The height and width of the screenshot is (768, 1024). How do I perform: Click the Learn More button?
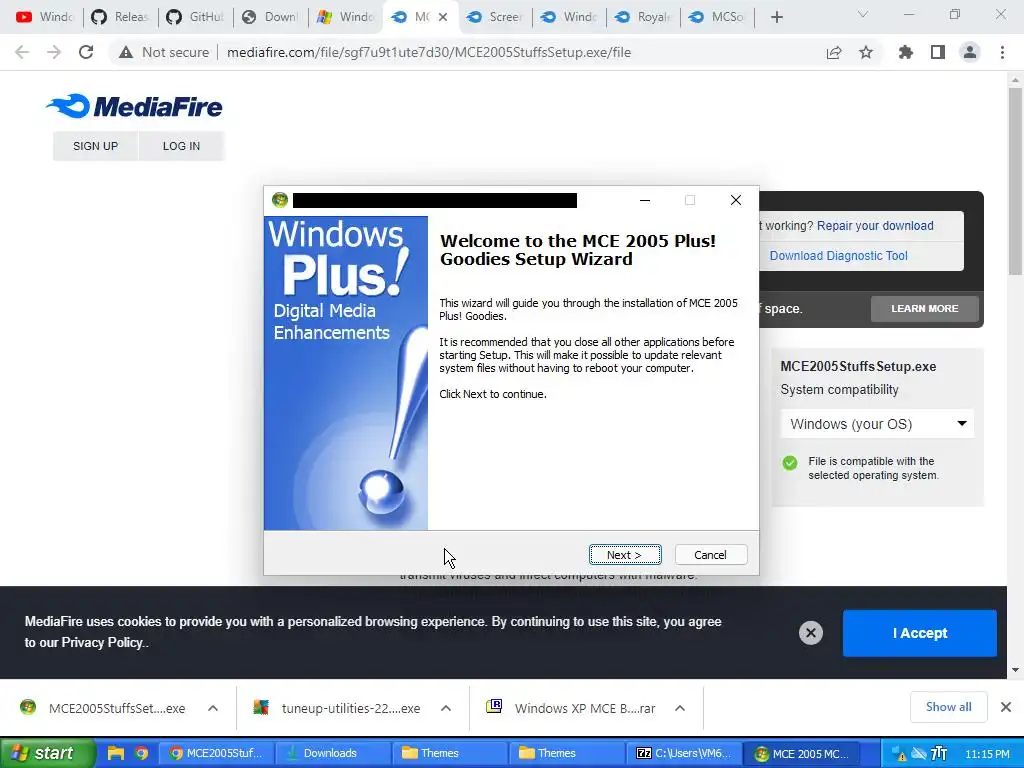click(x=925, y=308)
